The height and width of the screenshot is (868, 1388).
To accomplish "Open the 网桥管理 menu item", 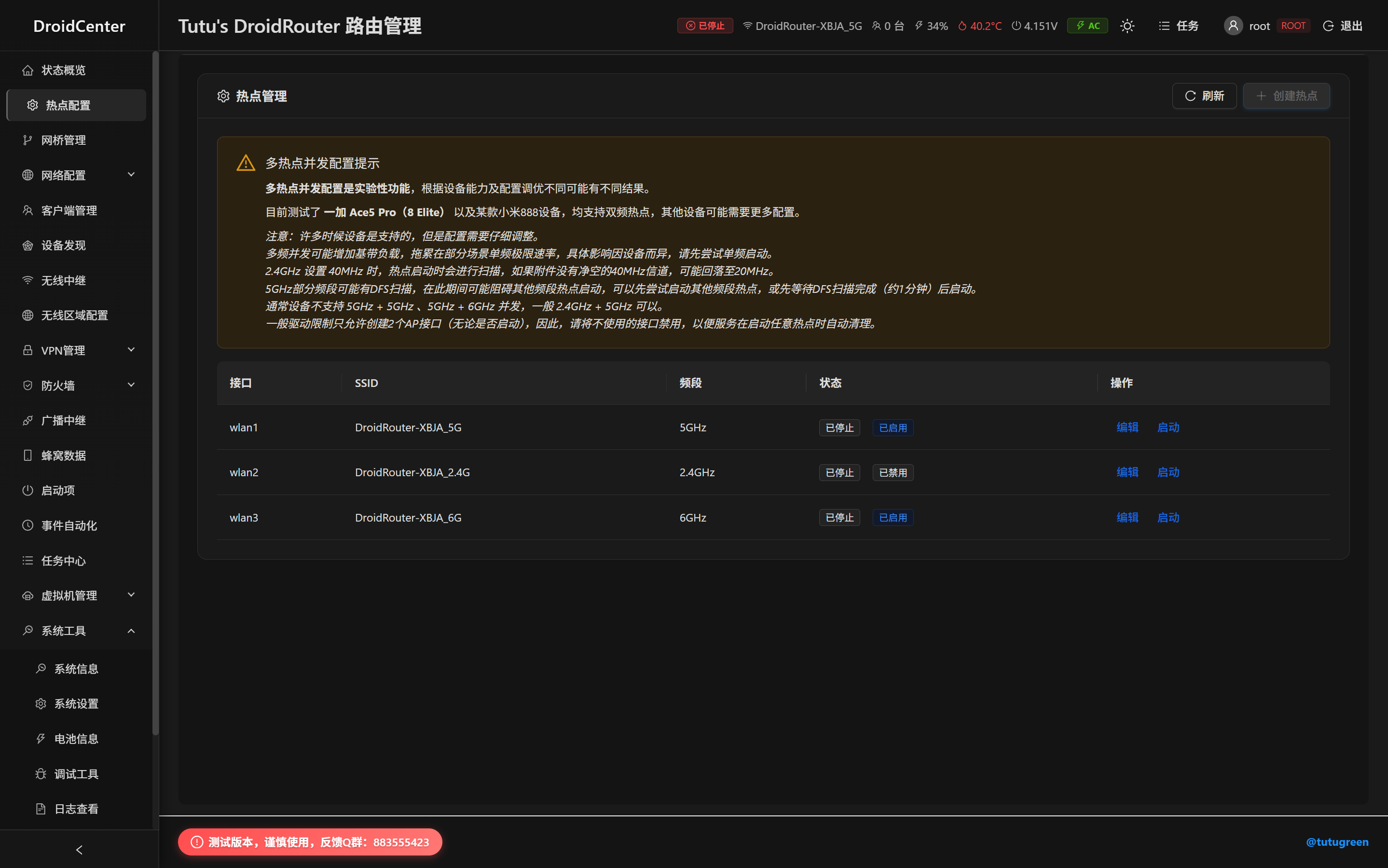I will pyautogui.click(x=64, y=140).
